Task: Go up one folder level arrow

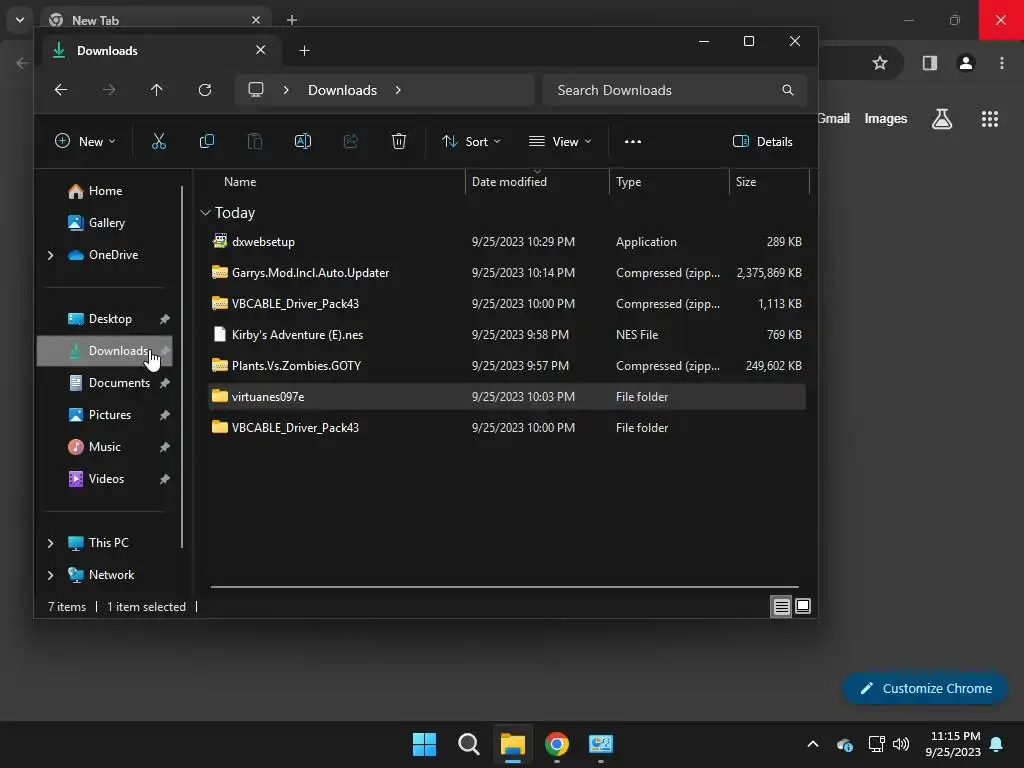Action: pyautogui.click(x=157, y=90)
